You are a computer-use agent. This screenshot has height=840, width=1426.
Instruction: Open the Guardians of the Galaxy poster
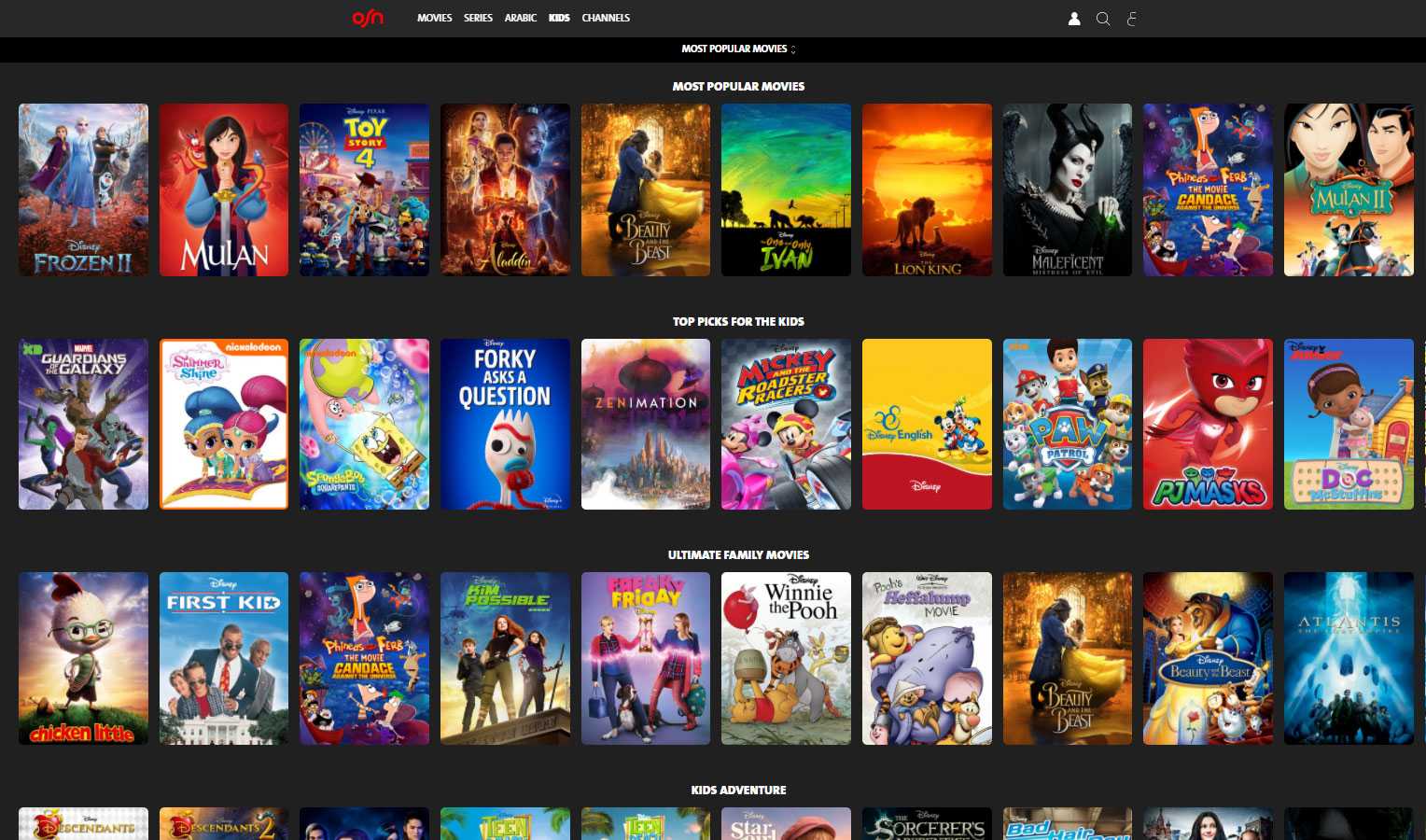point(83,424)
